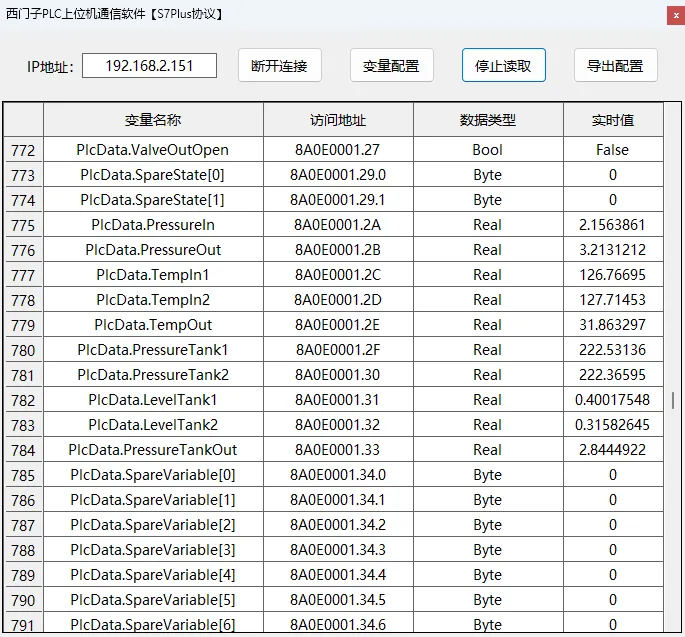
Task: Select address cell 8A0E0001.27
Action: 338,150
